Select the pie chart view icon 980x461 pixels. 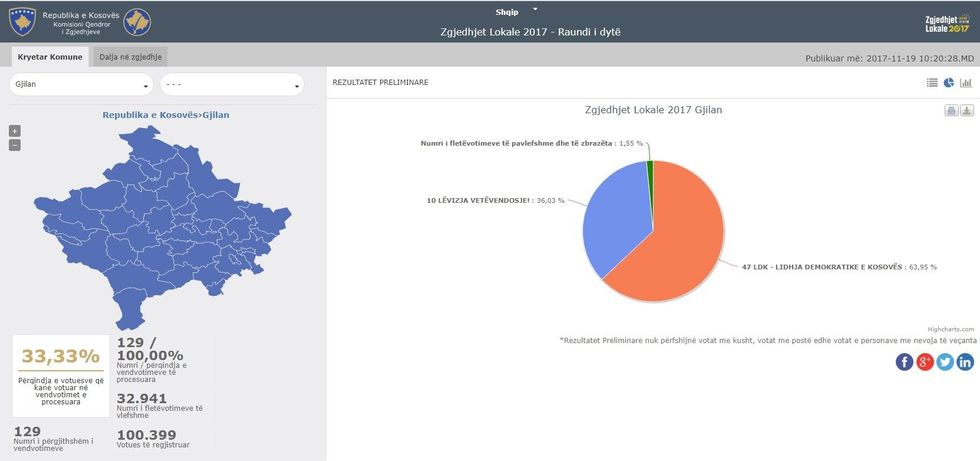949,83
